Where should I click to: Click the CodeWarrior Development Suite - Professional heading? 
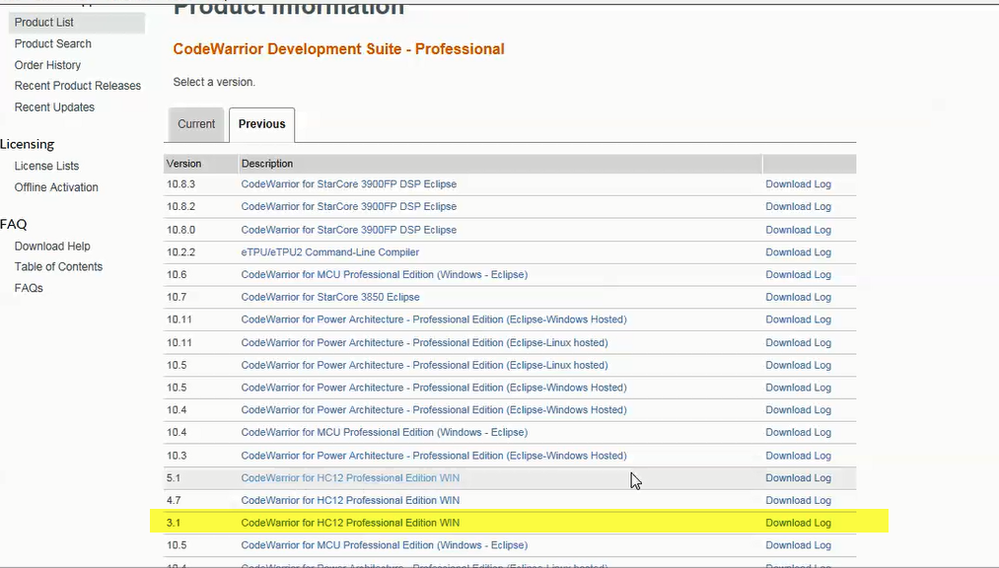338,49
